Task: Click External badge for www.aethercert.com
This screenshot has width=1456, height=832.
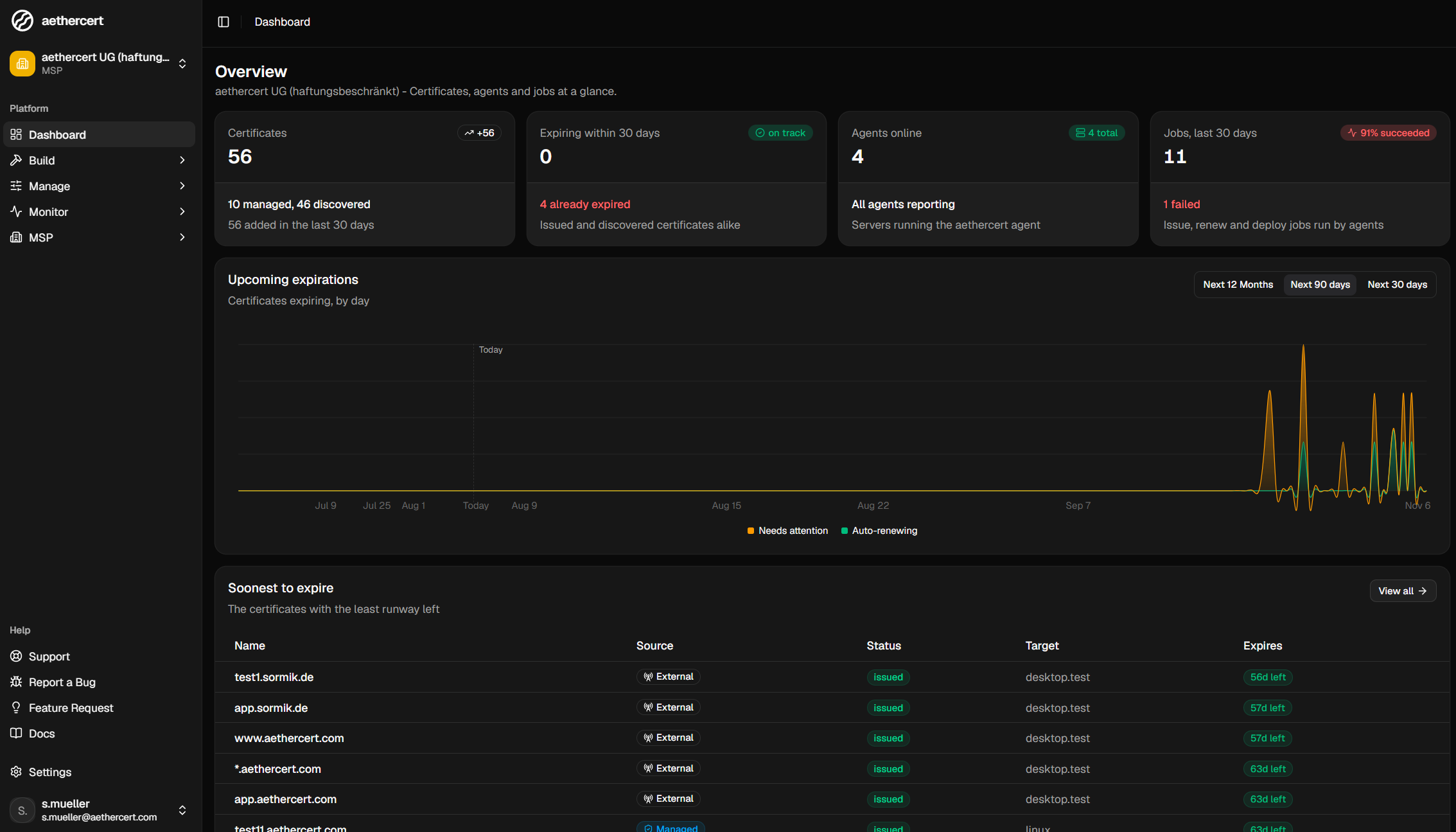Action: click(x=668, y=738)
